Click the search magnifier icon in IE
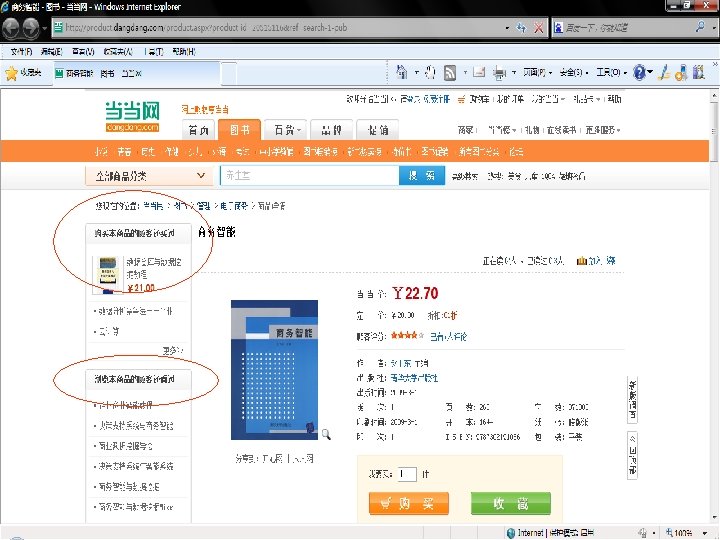Screen dimensions: 720x540 pyautogui.click(x=700, y=27)
